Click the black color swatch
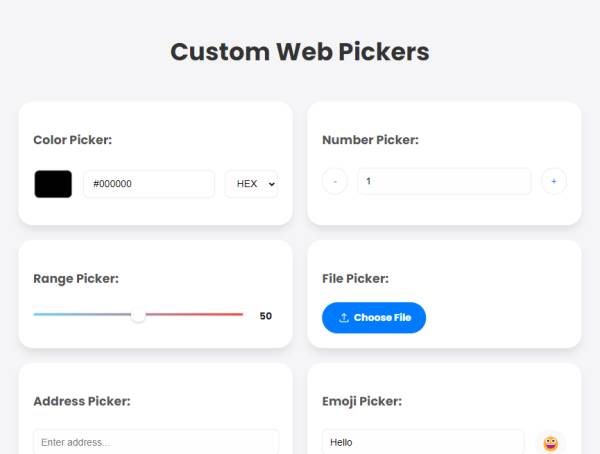This screenshot has height=454, width=600. tap(53, 184)
